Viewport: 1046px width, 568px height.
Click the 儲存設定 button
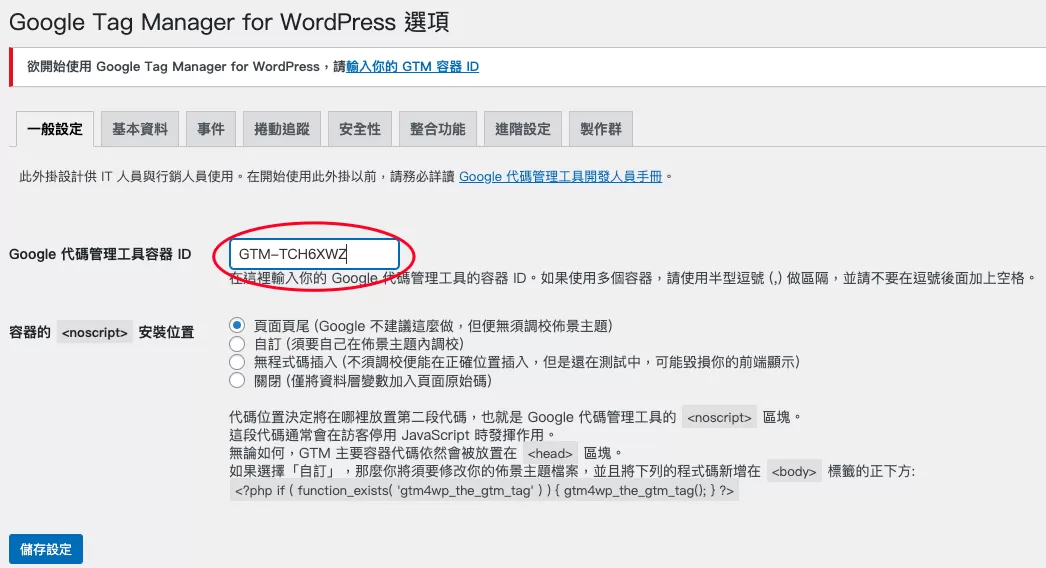click(46, 549)
